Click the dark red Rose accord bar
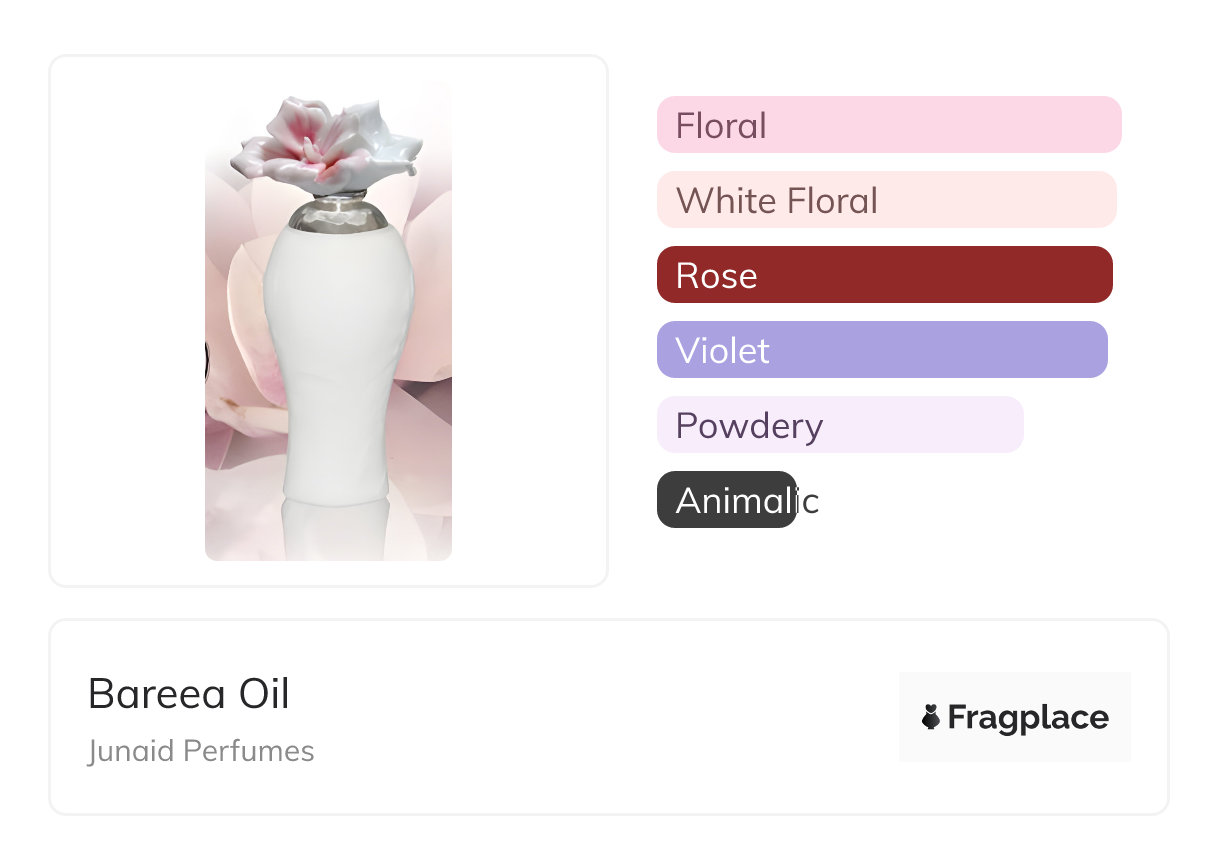The image size is (1218, 864). click(x=884, y=275)
